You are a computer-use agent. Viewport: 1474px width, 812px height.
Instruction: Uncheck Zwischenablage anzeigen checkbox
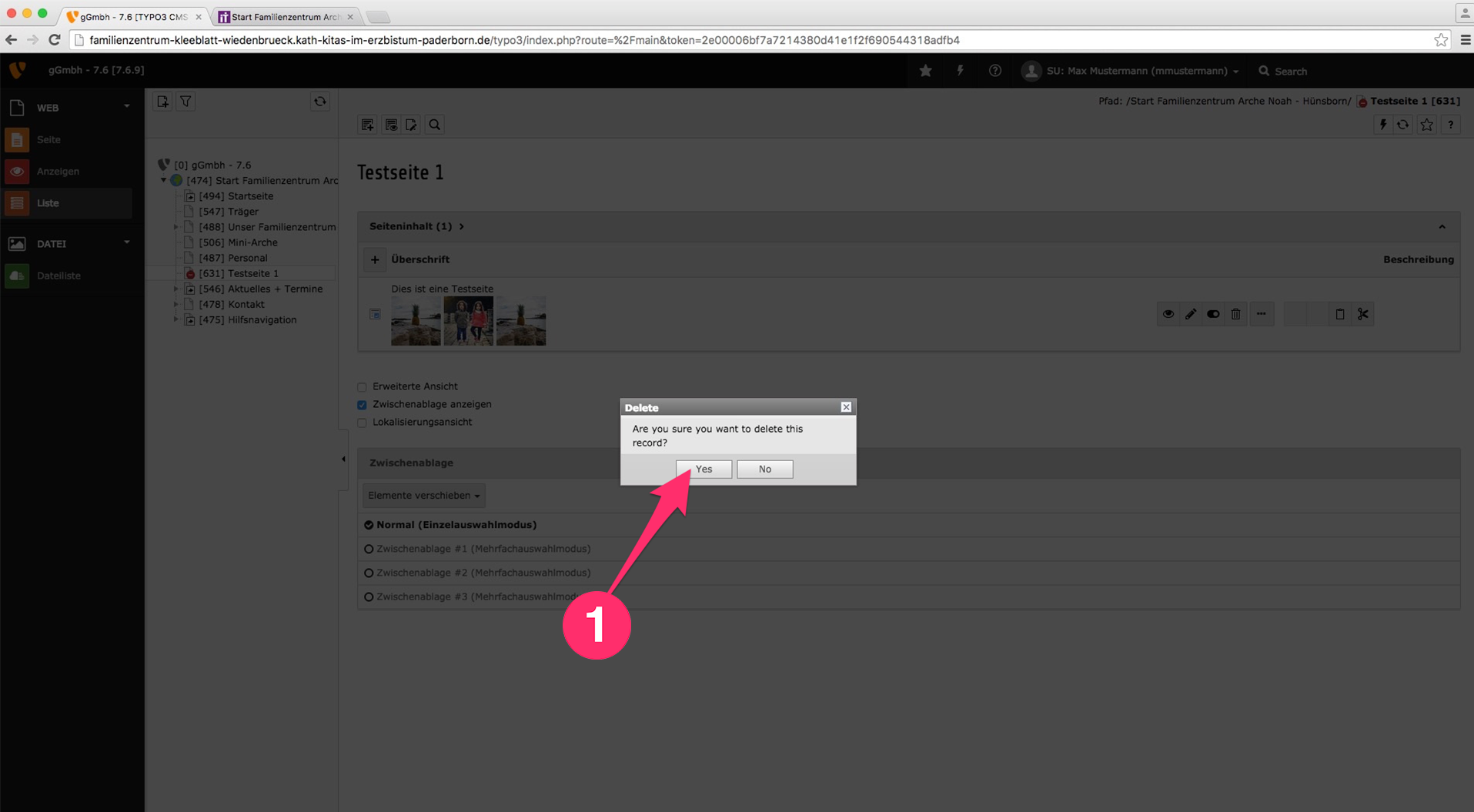(362, 405)
